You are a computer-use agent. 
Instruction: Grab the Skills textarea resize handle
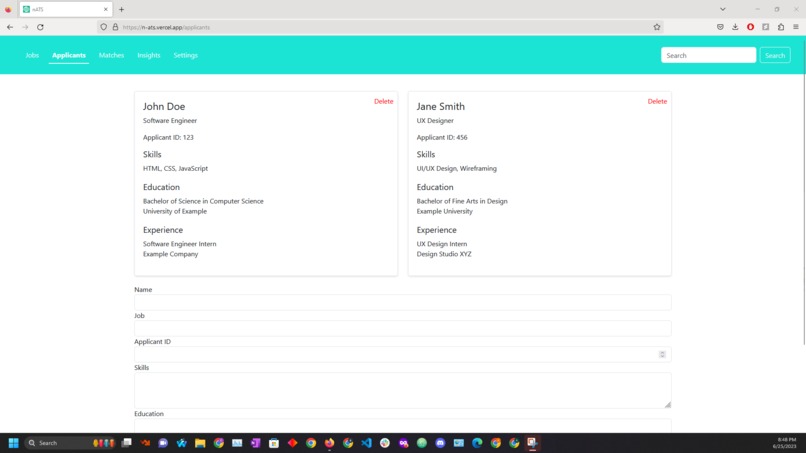[x=667, y=405]
